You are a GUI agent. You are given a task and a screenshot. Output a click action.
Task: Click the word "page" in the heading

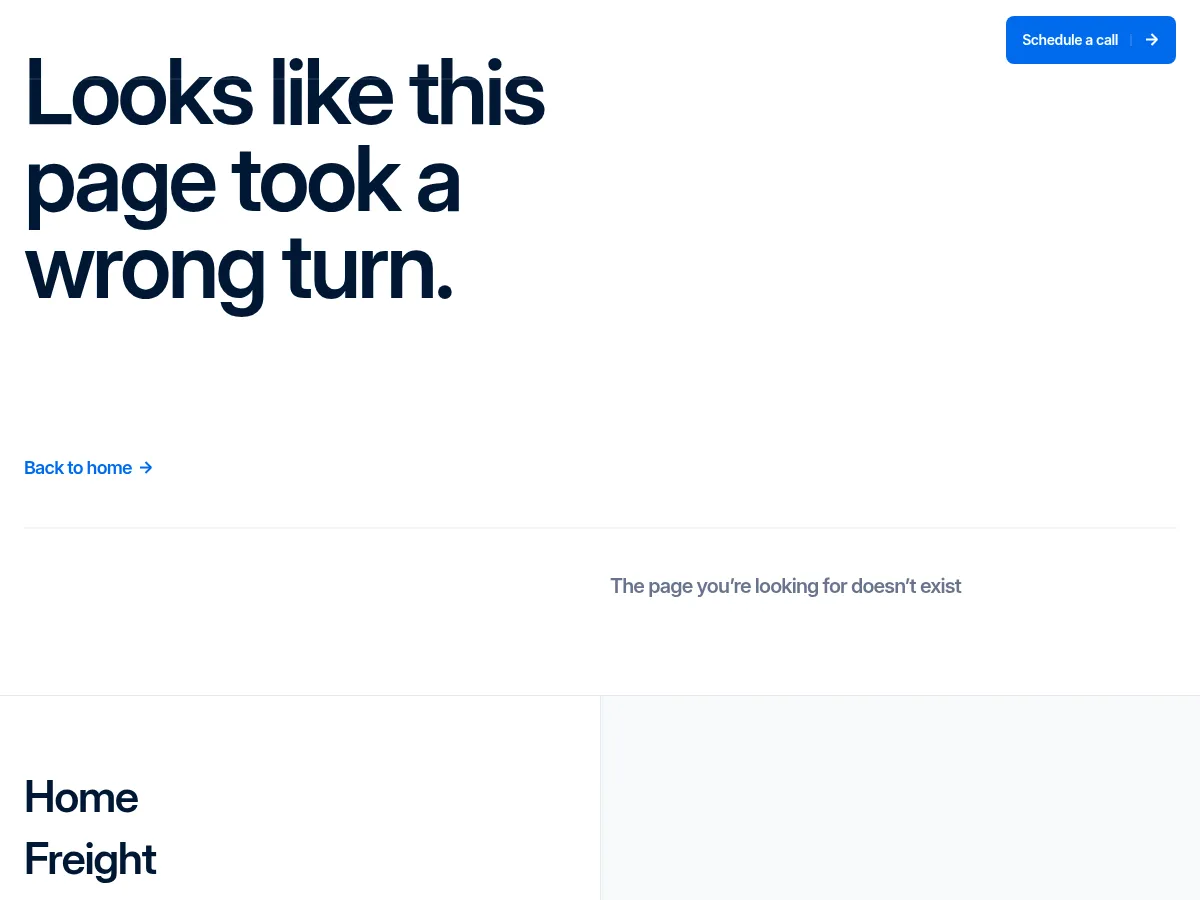(120, 182)
